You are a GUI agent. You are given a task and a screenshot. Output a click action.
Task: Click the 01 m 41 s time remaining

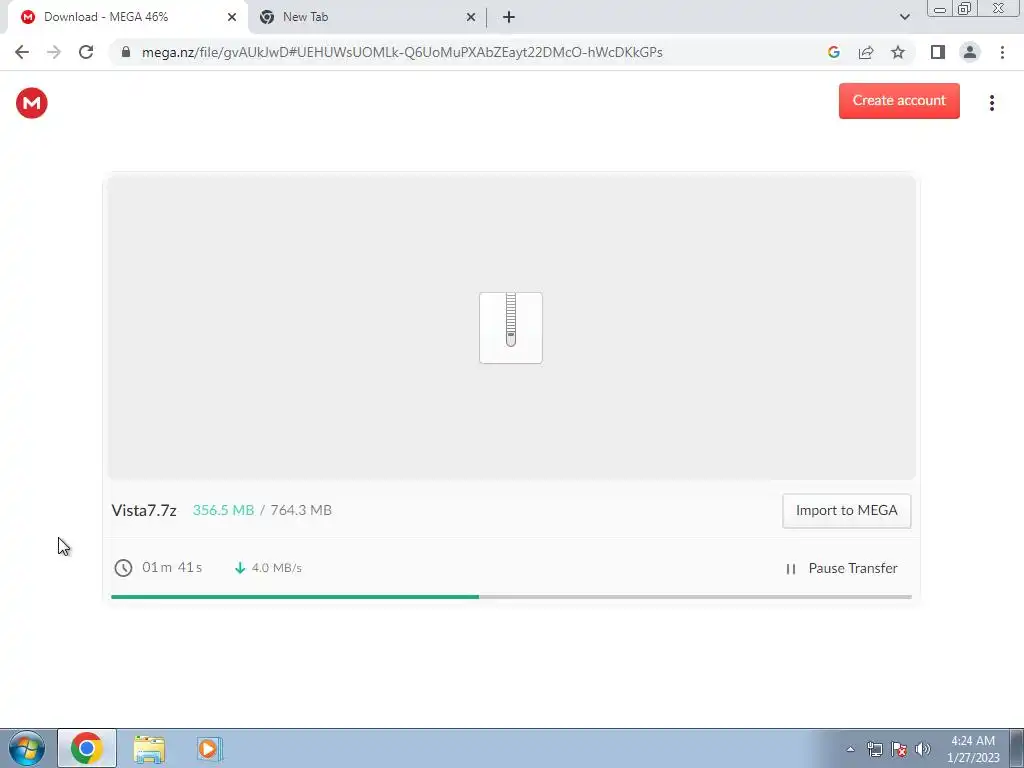point(172,568)
